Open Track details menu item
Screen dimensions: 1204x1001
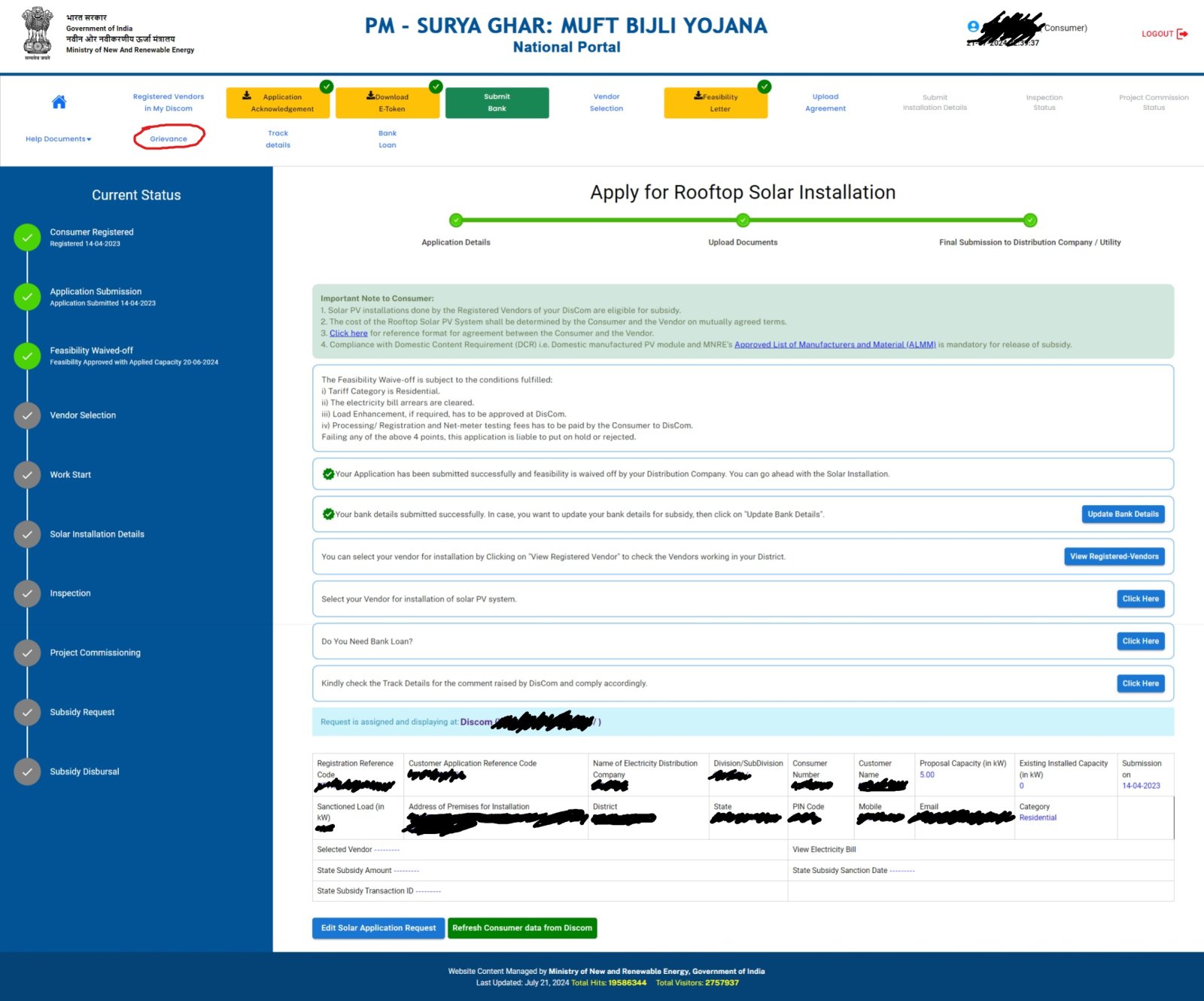click(x=278, y=139)
